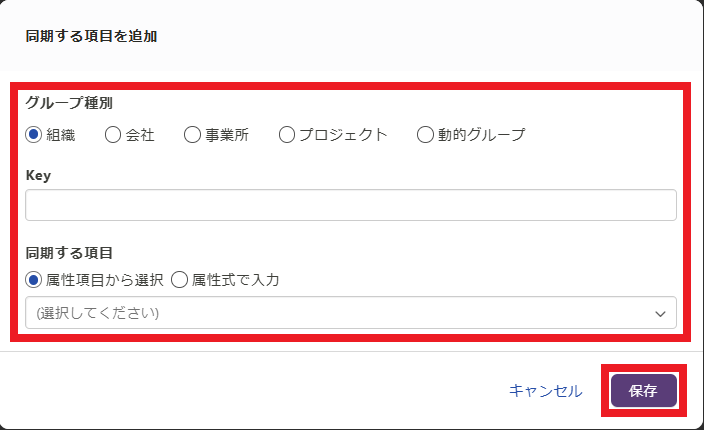Click the Key field label
704x430 pixels.
(x=38, y=175)
